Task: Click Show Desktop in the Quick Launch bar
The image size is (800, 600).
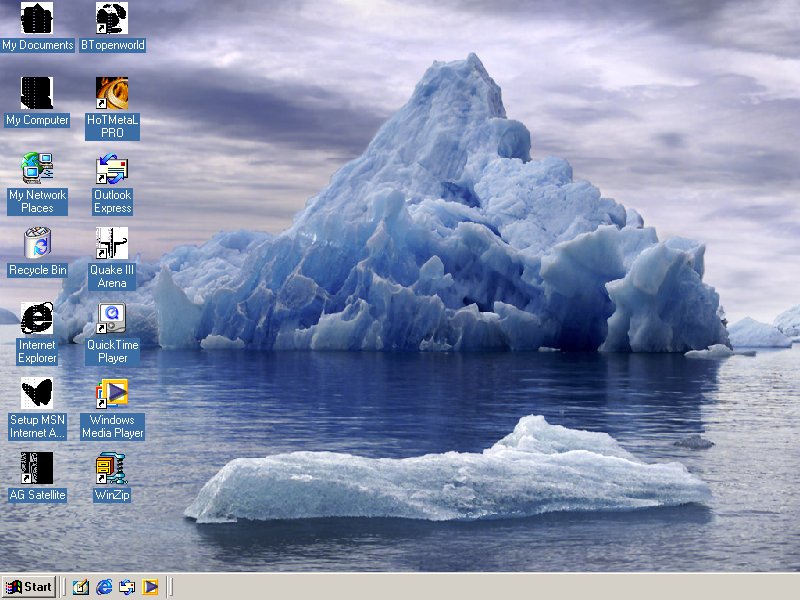Action: tap(81, 587)
